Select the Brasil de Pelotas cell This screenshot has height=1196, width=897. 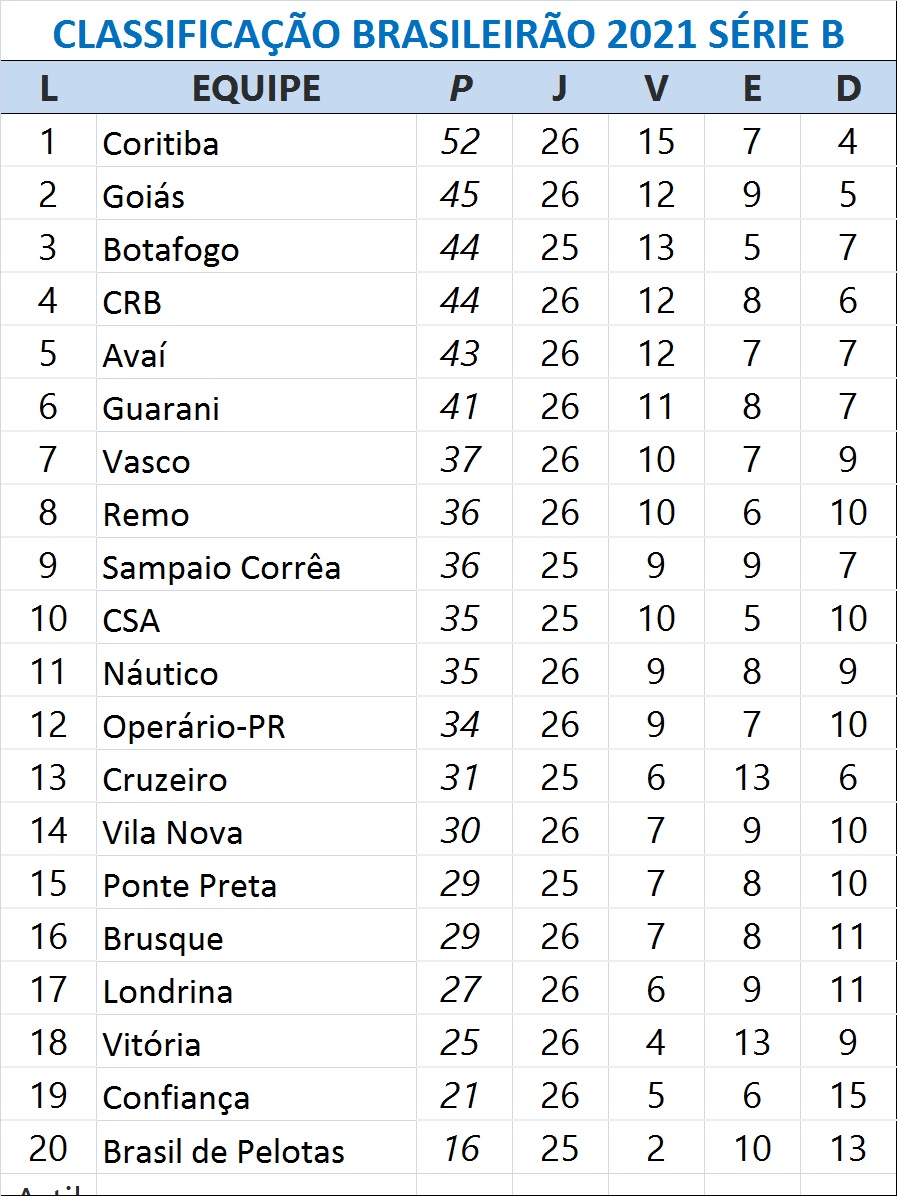click(x=223, y=1150)
